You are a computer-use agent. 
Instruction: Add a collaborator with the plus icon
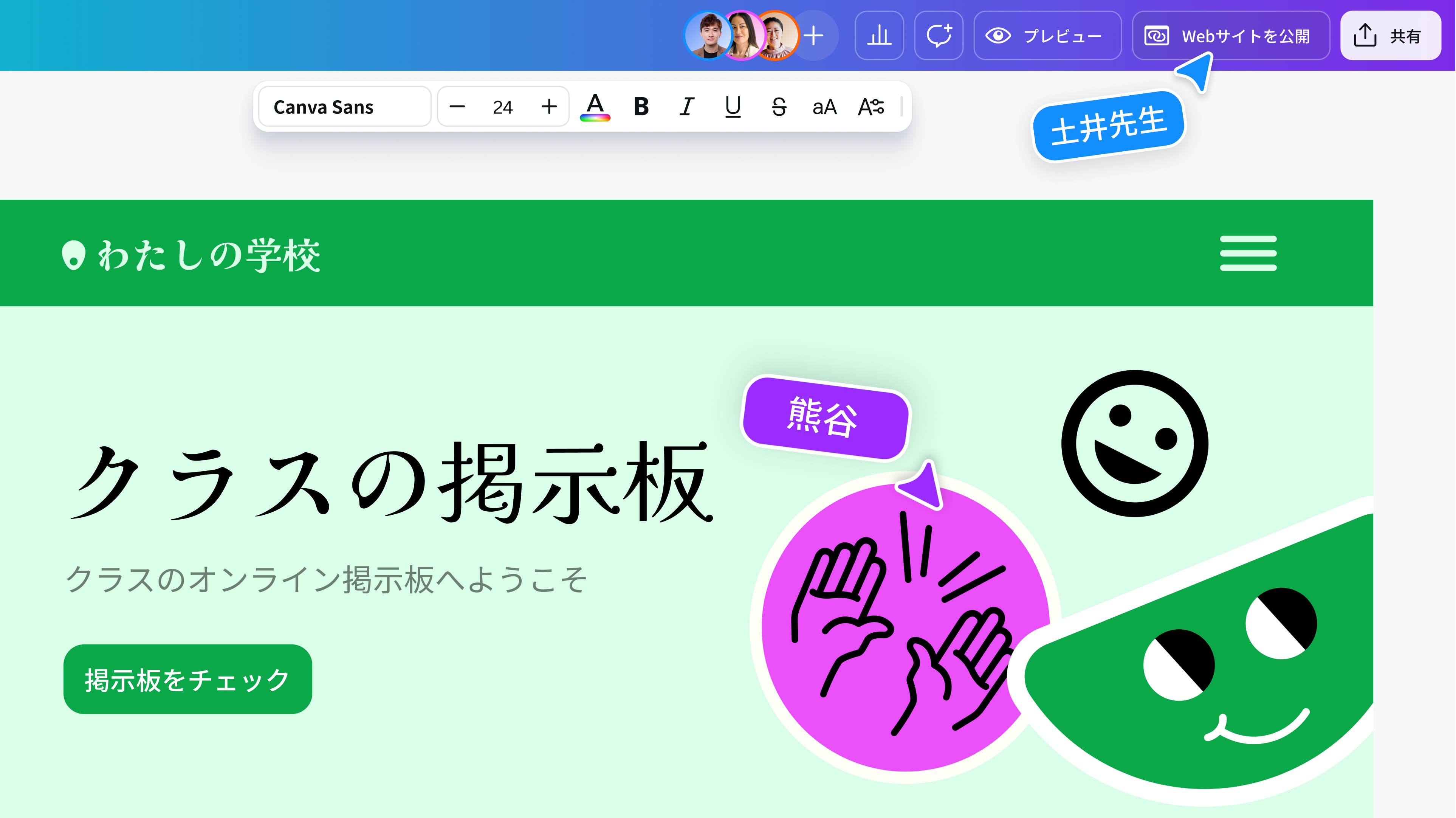click(814, 36)
